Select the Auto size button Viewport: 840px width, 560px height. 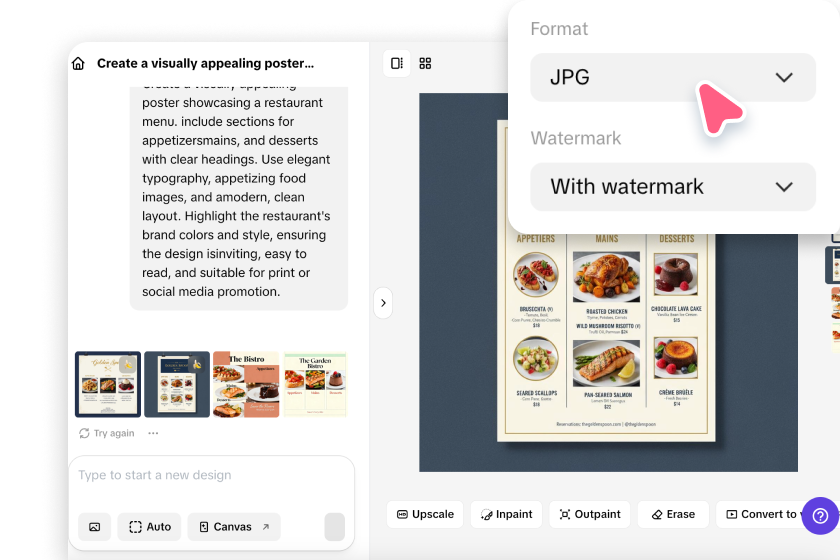click(x=149, y=527)
